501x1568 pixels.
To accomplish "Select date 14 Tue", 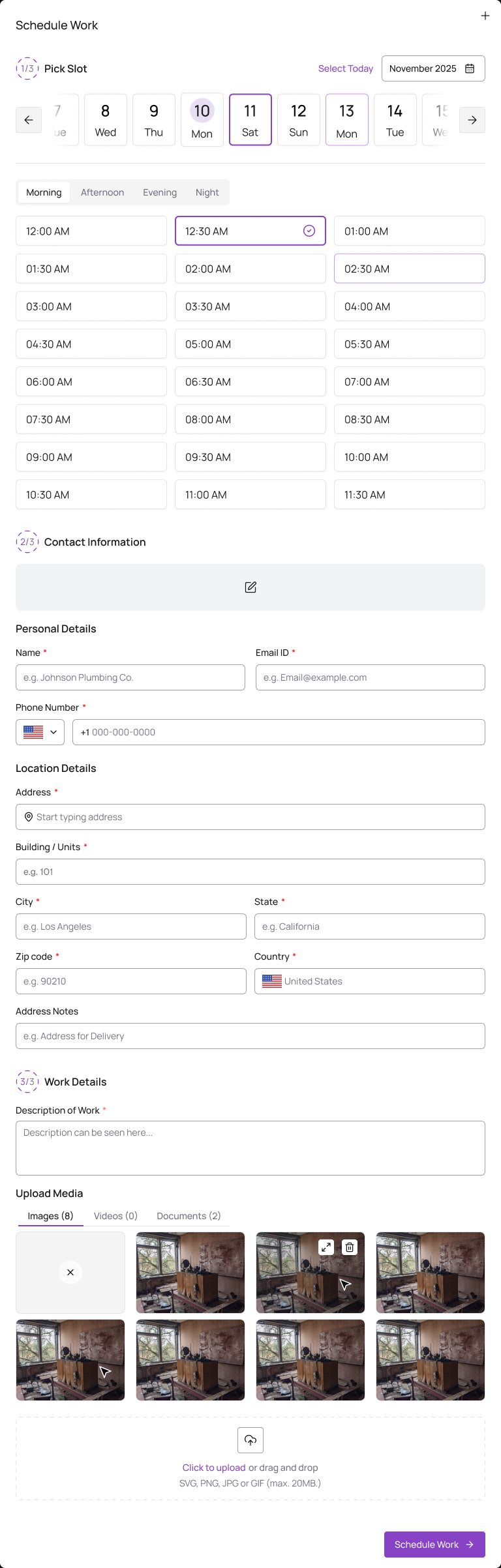I will (395, 120).
